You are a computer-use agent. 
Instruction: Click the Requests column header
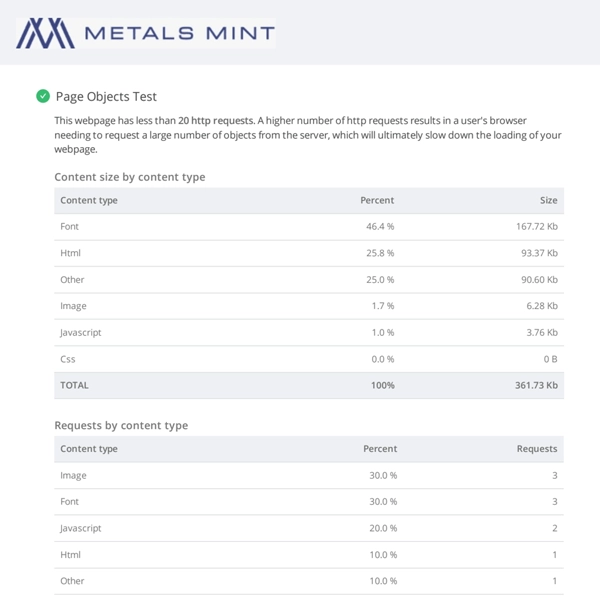(536, 449)
